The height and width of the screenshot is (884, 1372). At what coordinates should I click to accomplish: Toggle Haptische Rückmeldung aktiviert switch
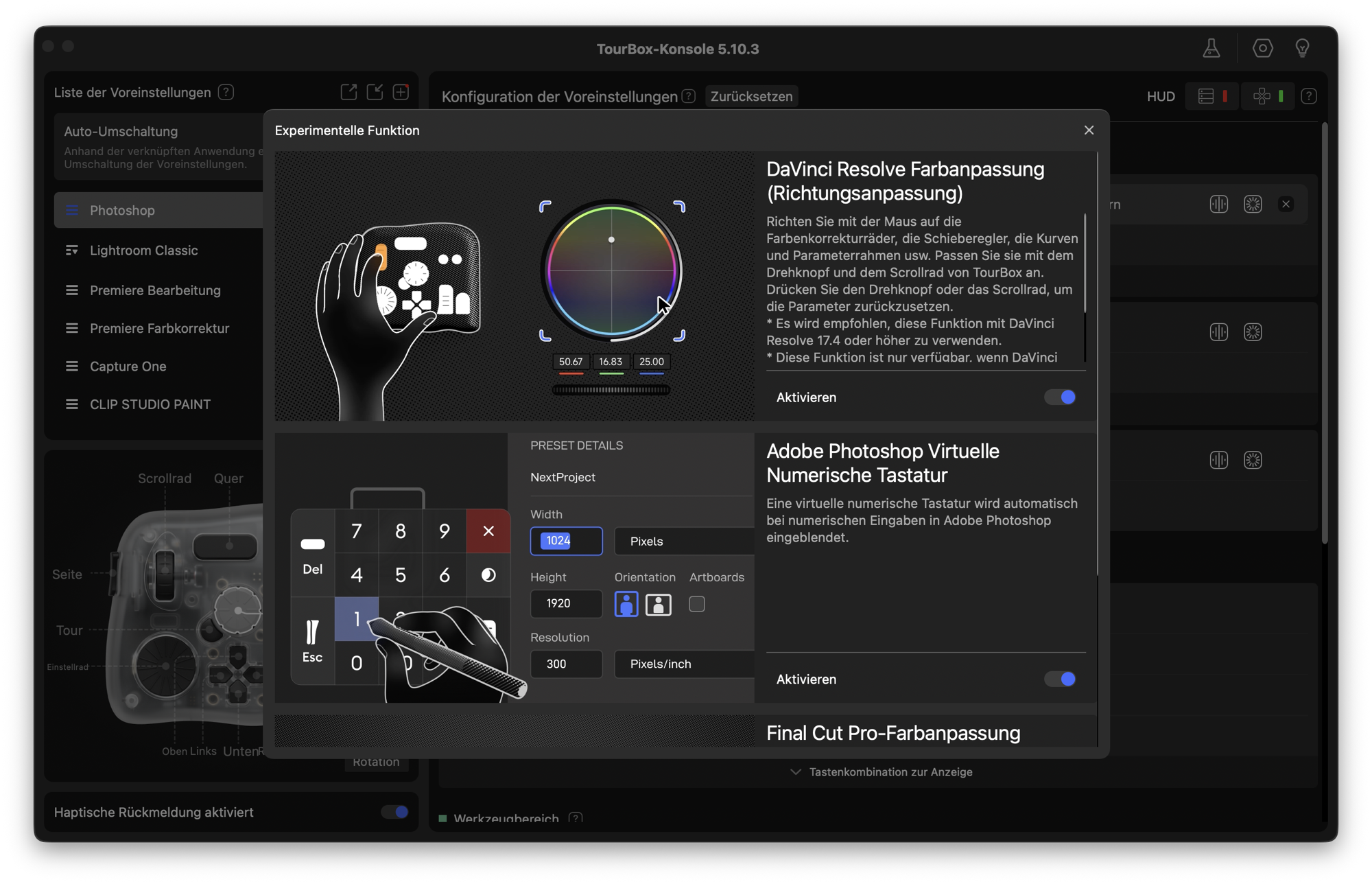point(394,812)
